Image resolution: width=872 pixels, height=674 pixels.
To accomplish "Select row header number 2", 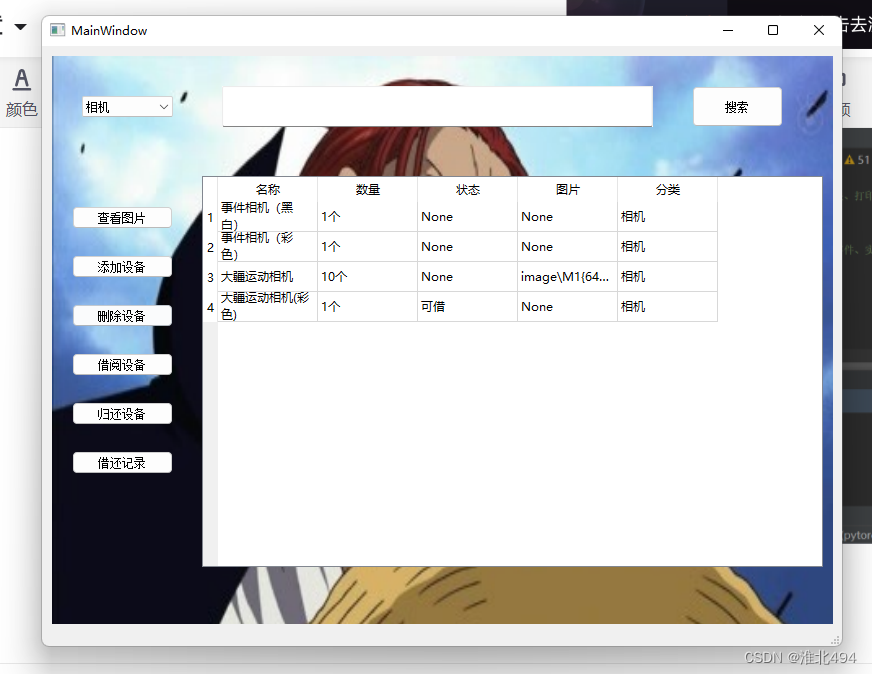I will pyautogui.click(x=210, y=247).
